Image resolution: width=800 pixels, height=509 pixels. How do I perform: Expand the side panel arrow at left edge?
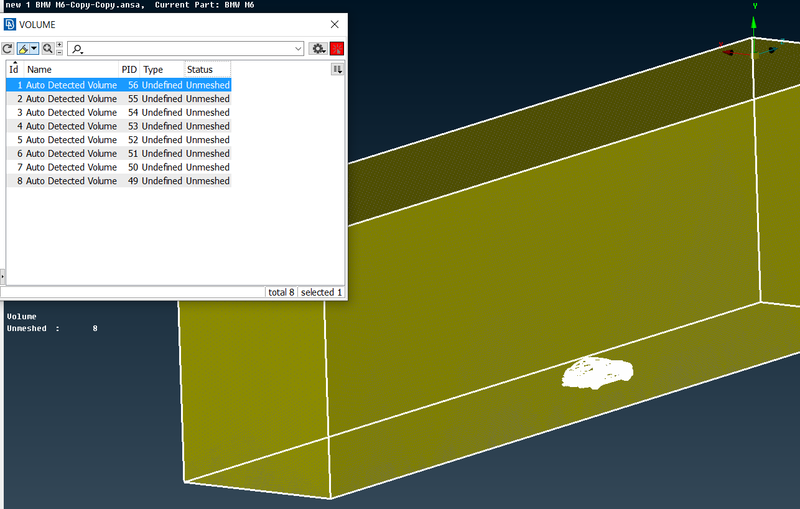tap(3, 276)
